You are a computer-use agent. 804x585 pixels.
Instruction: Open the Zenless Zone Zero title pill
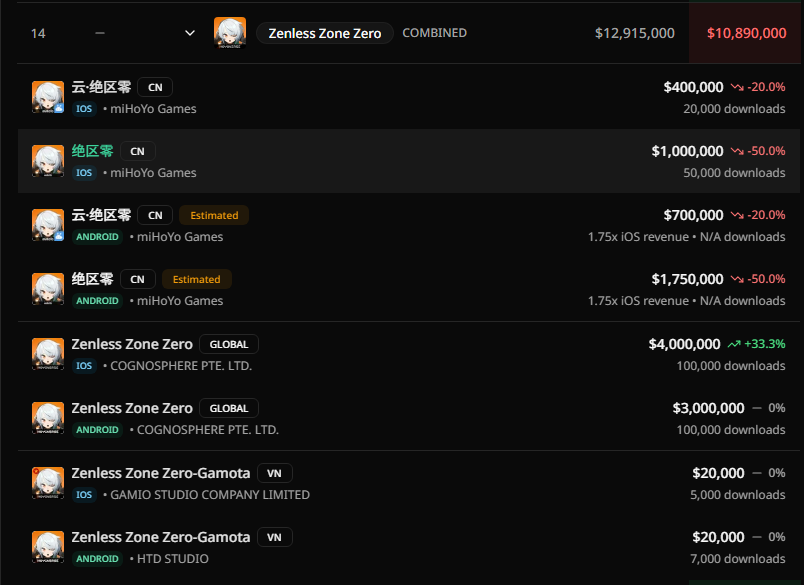click(325, 33)
